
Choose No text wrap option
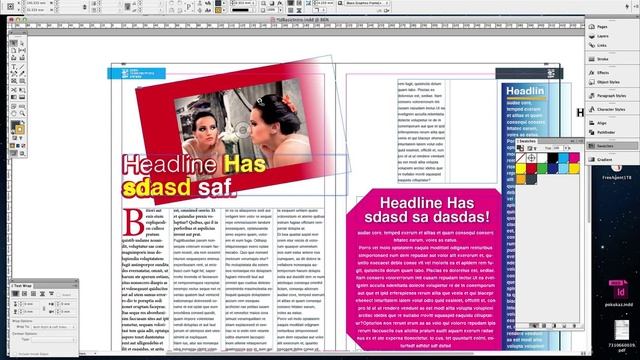[x=15, y=293]
